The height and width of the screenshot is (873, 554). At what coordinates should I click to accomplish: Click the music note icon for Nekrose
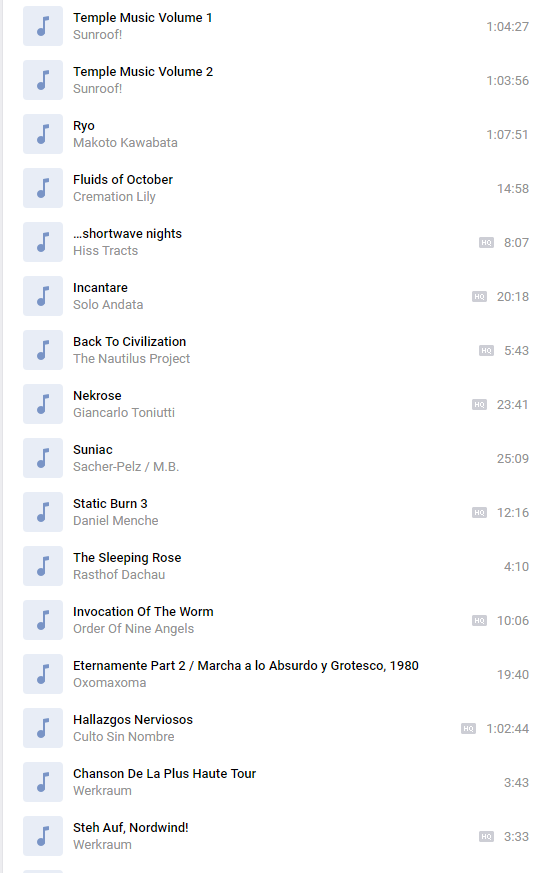43,404
